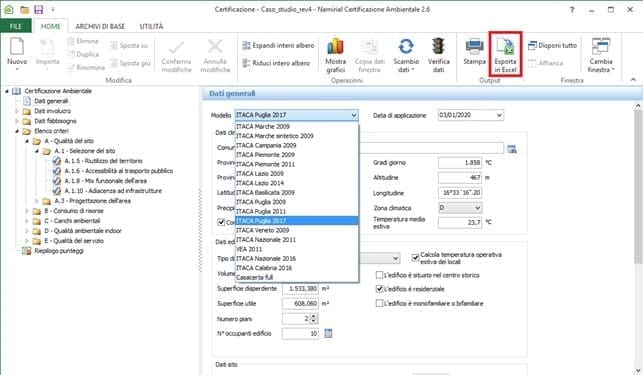Toggle the checkbox below Precipitazioni label

point(221,222)
